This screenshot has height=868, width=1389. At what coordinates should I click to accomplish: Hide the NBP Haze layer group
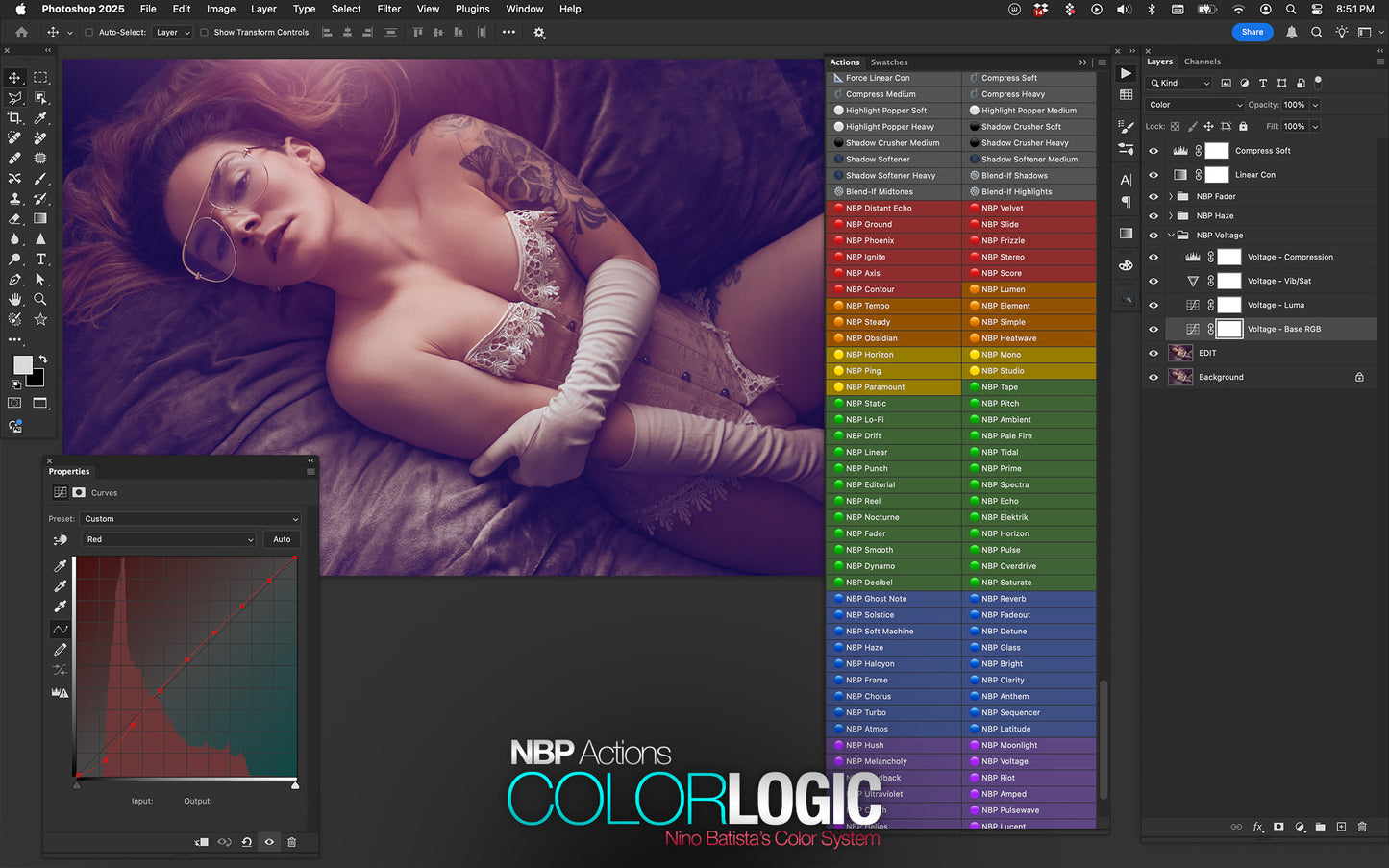tap(1153, 215)
